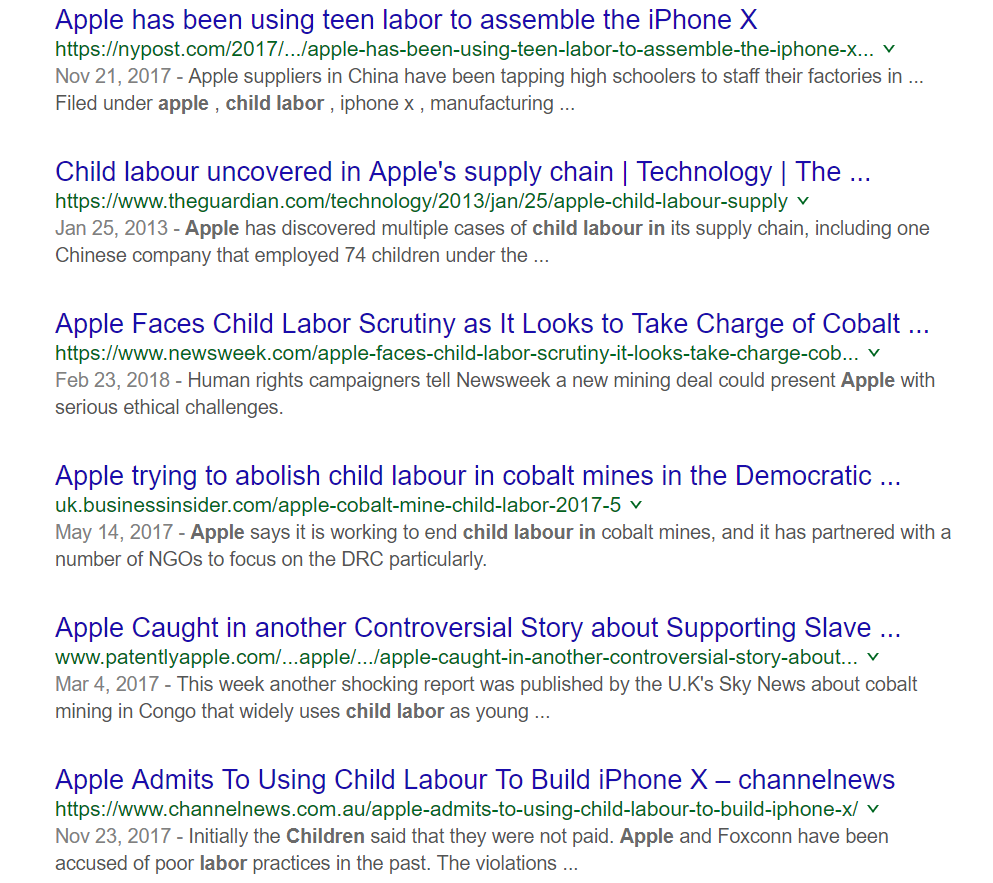993x883 pixels.
Task: Open channelnews Apple Admits headline
Action: 475,779
